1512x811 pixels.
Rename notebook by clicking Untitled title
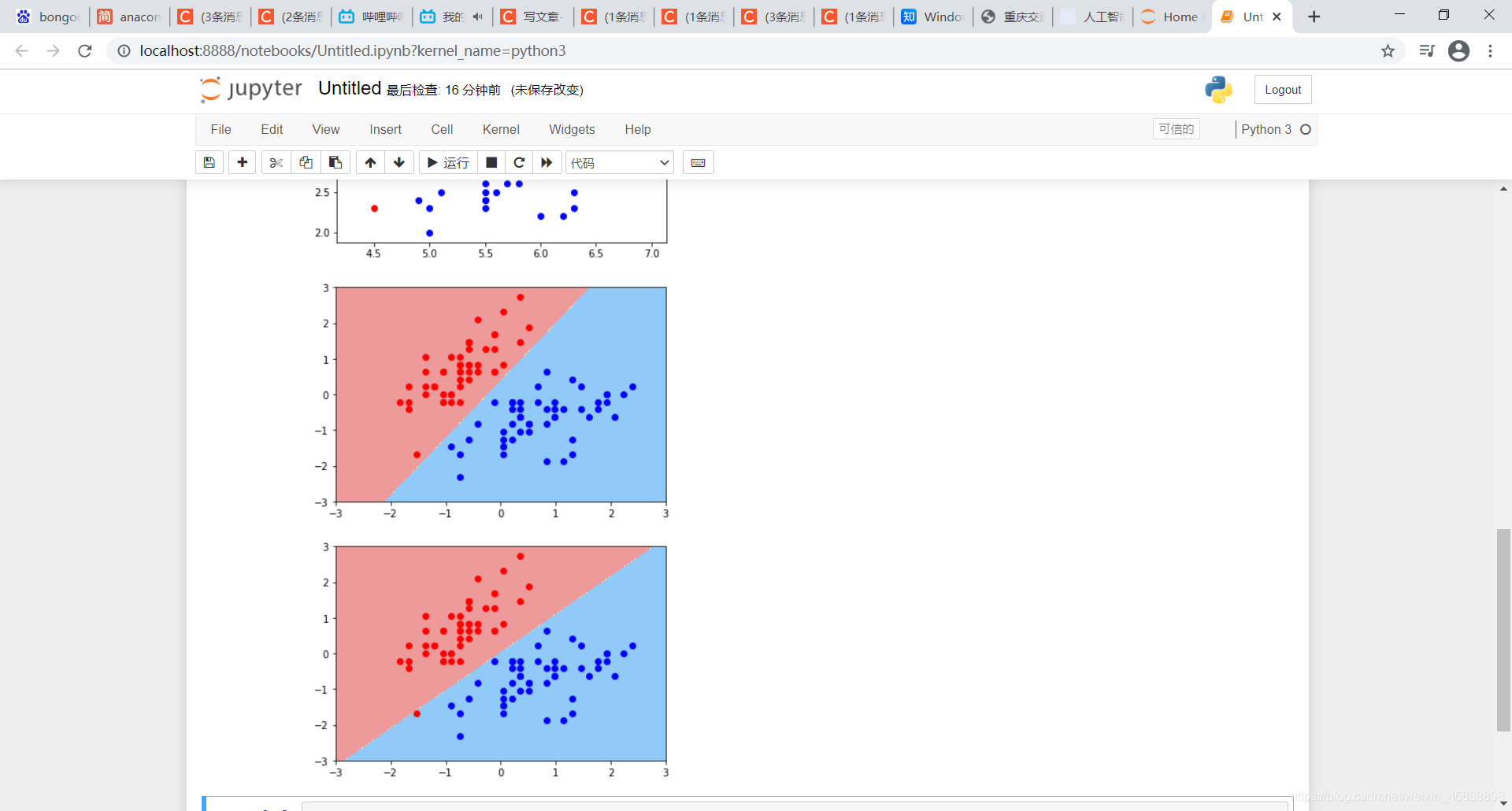pos(350,88)
